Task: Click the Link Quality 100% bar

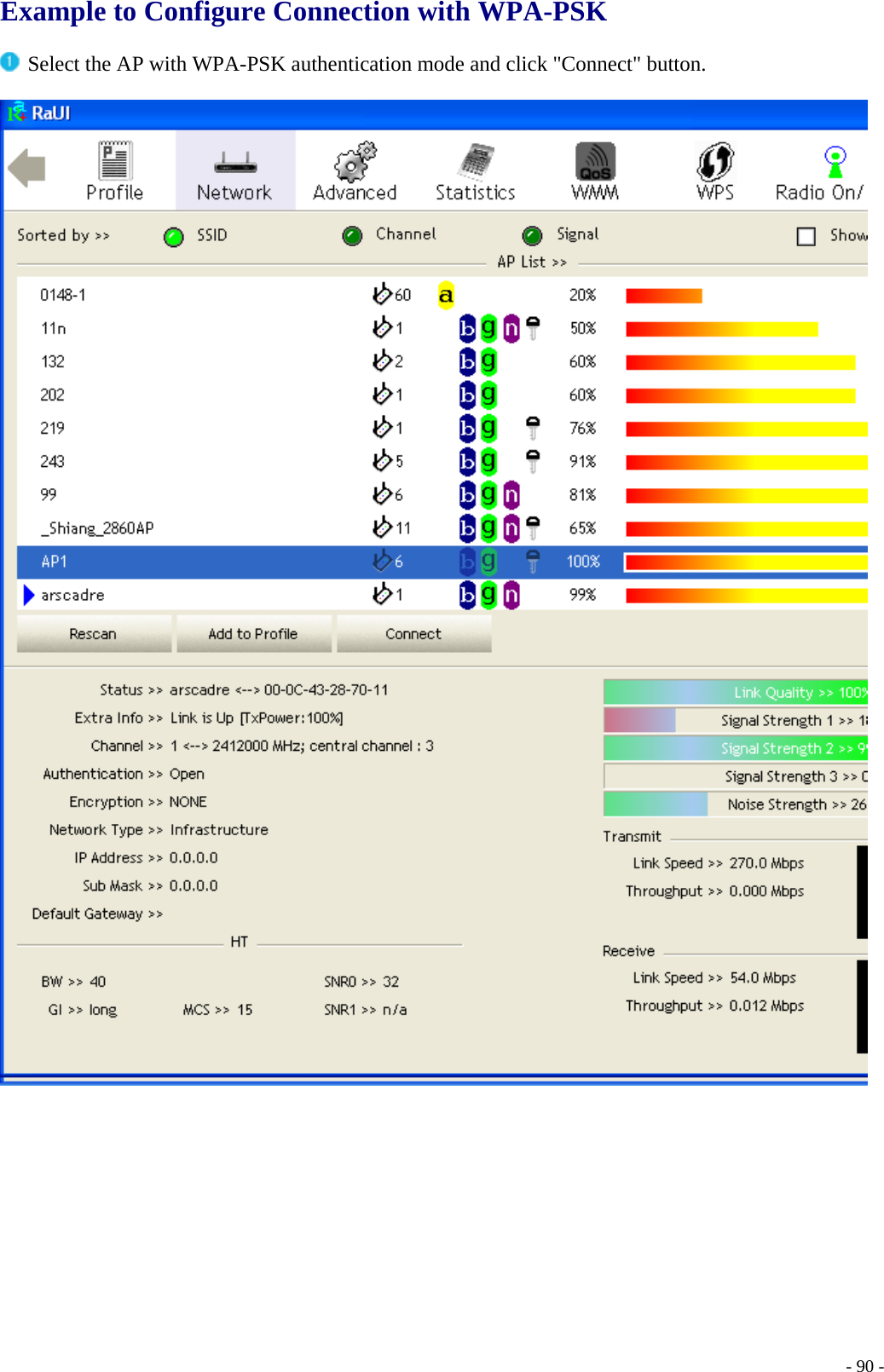Action: tap(736, 692)
